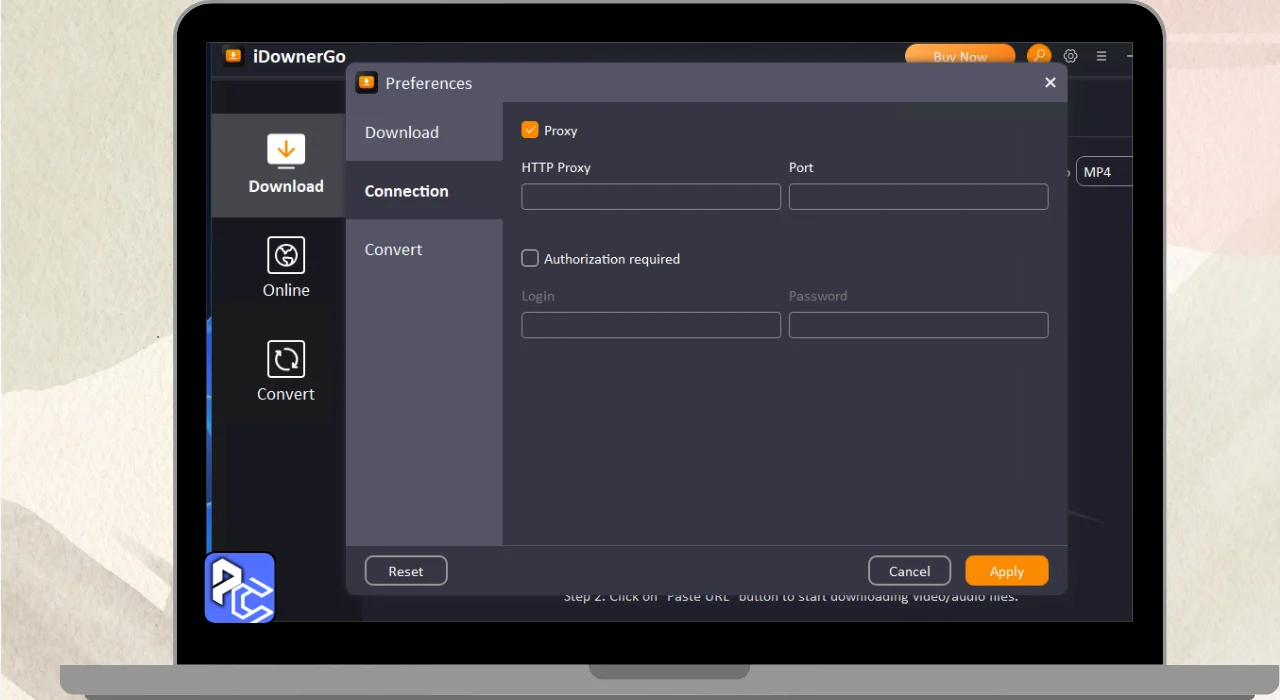1280x700 pixels.
Task: Click the blue PC logo icon
Action: point(240,588)
